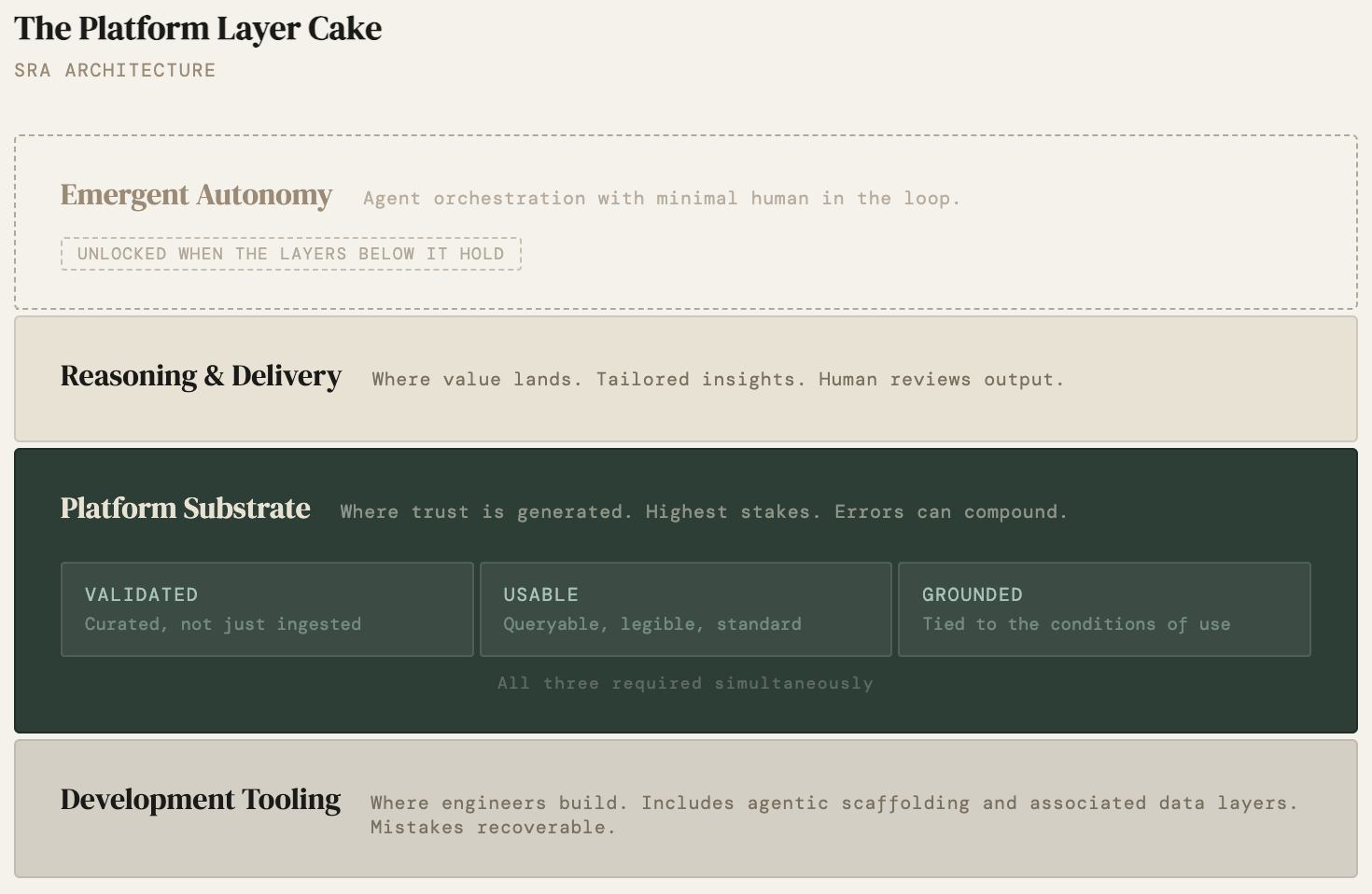Image resolution: width=1372 pixels, height=894 pixels.
Task: Click the 'Tied to the conditions of use' text
Action: click(1075, 624)
